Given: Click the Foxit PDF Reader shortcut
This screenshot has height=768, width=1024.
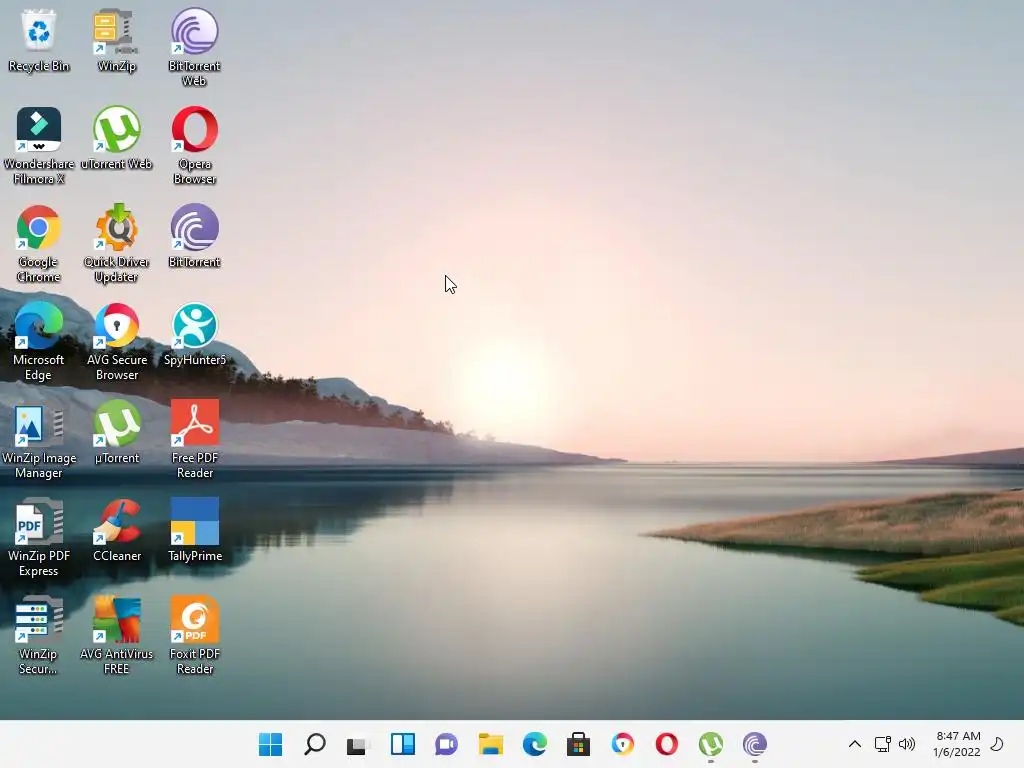Looking at the screenshot, I should click(x=194, y=635).
